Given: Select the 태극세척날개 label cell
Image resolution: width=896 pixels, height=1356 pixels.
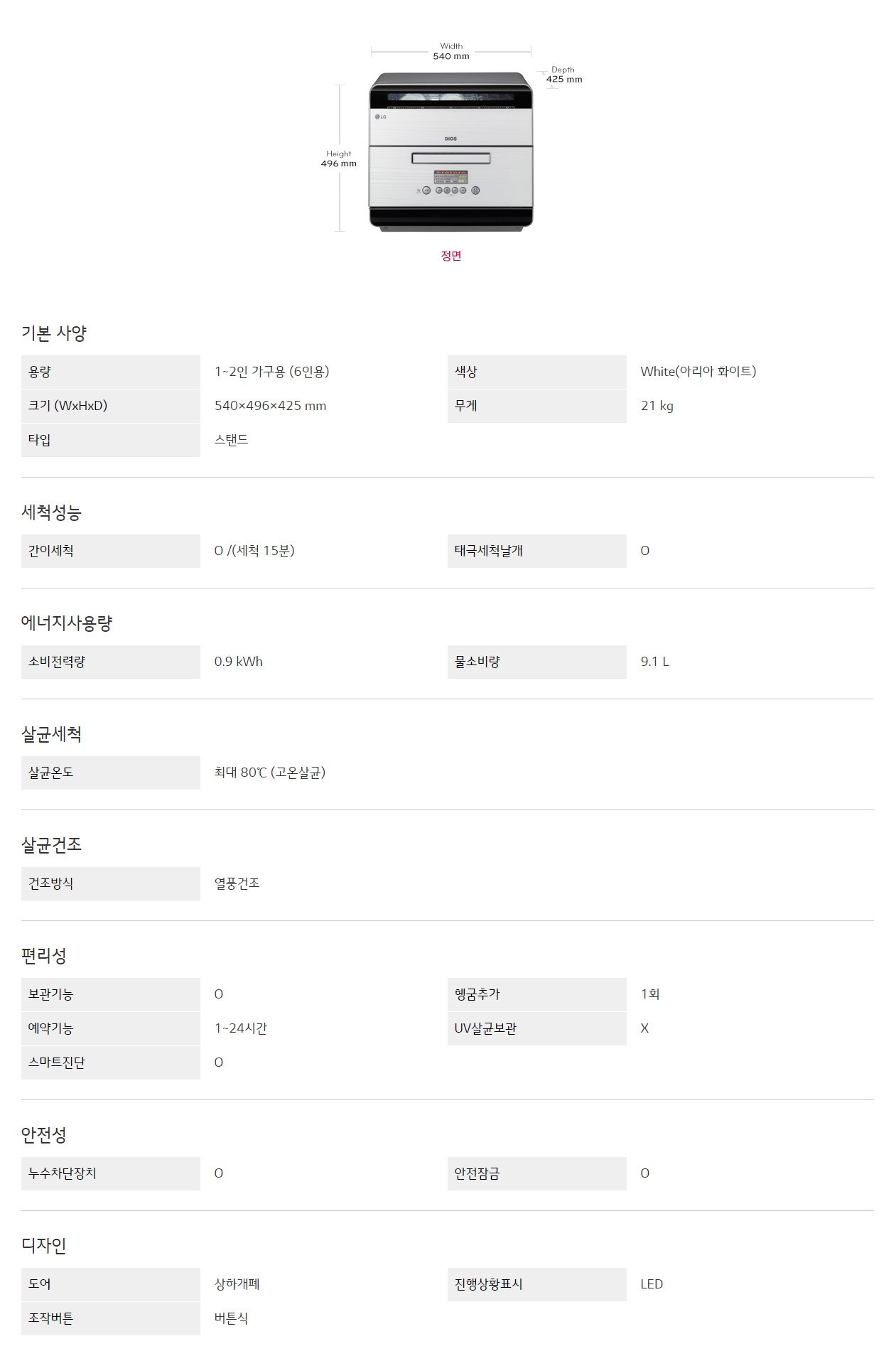Looking at the screenshot, I should (537, 551).
